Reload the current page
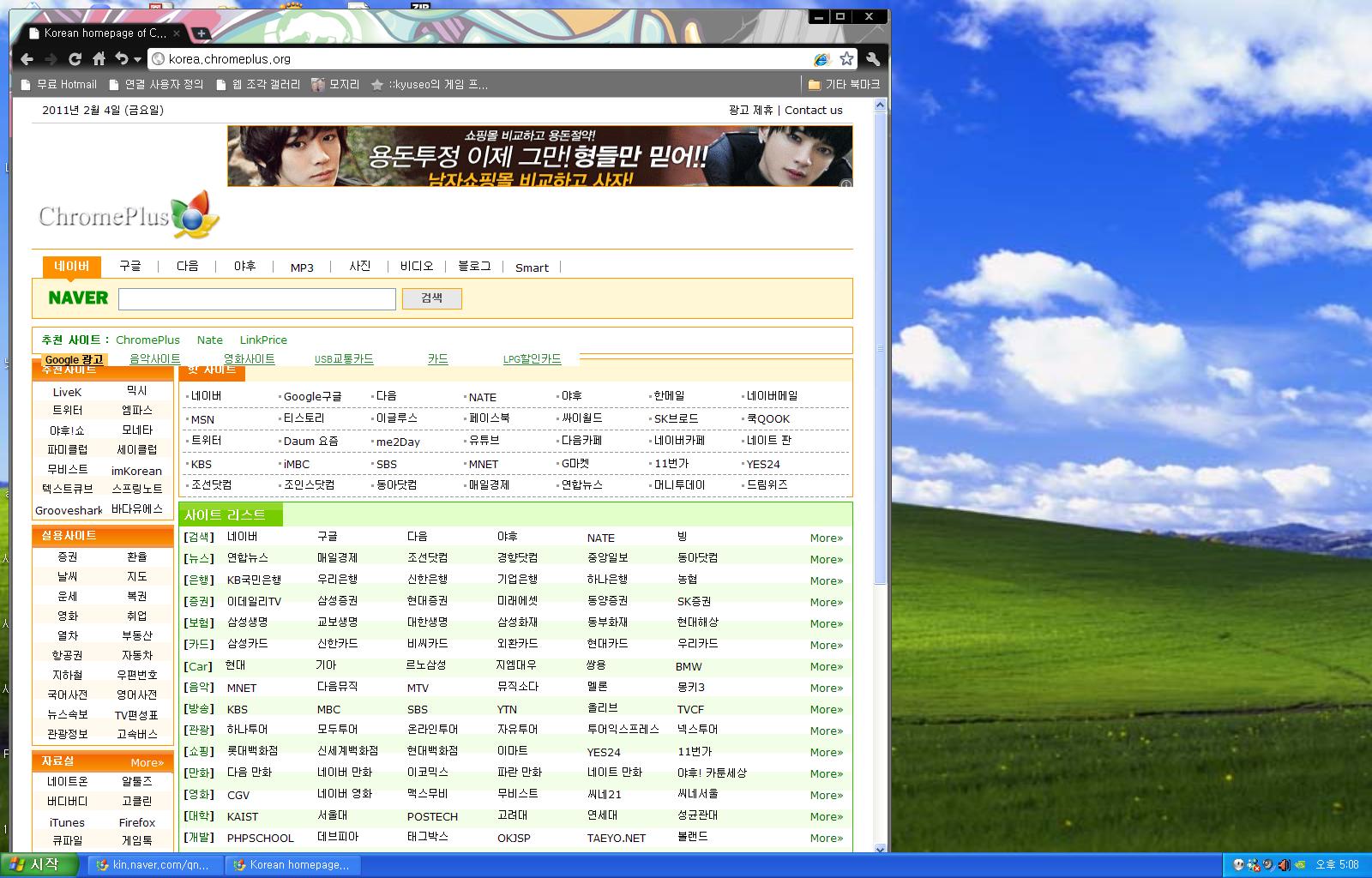Image resolution: width=1372 pixels, height=878 pixels. click(x=75, y=59)
